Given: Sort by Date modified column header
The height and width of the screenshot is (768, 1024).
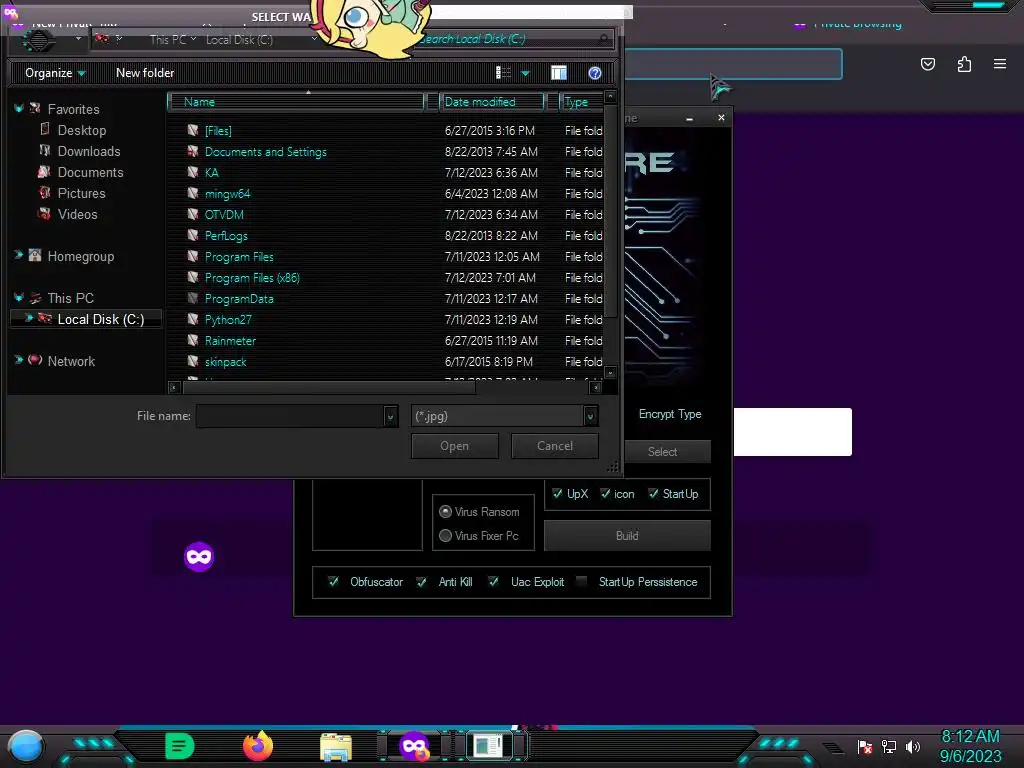Looking at the screenshot, I should point(492,102).
